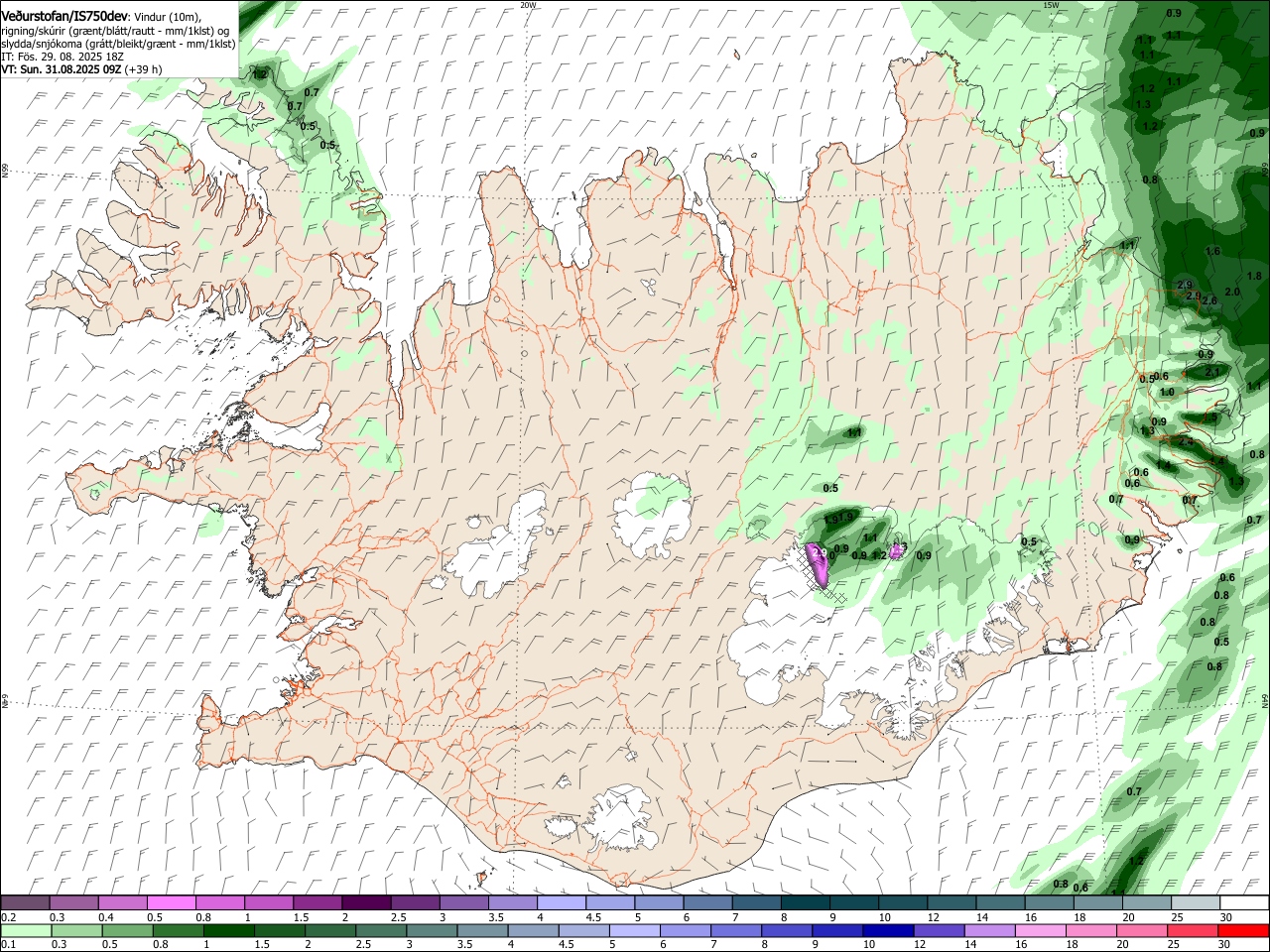Click the "2.1" precipitation value in the east
The height and width of the screenshot is (952, 1270).
click(1212, 372)
